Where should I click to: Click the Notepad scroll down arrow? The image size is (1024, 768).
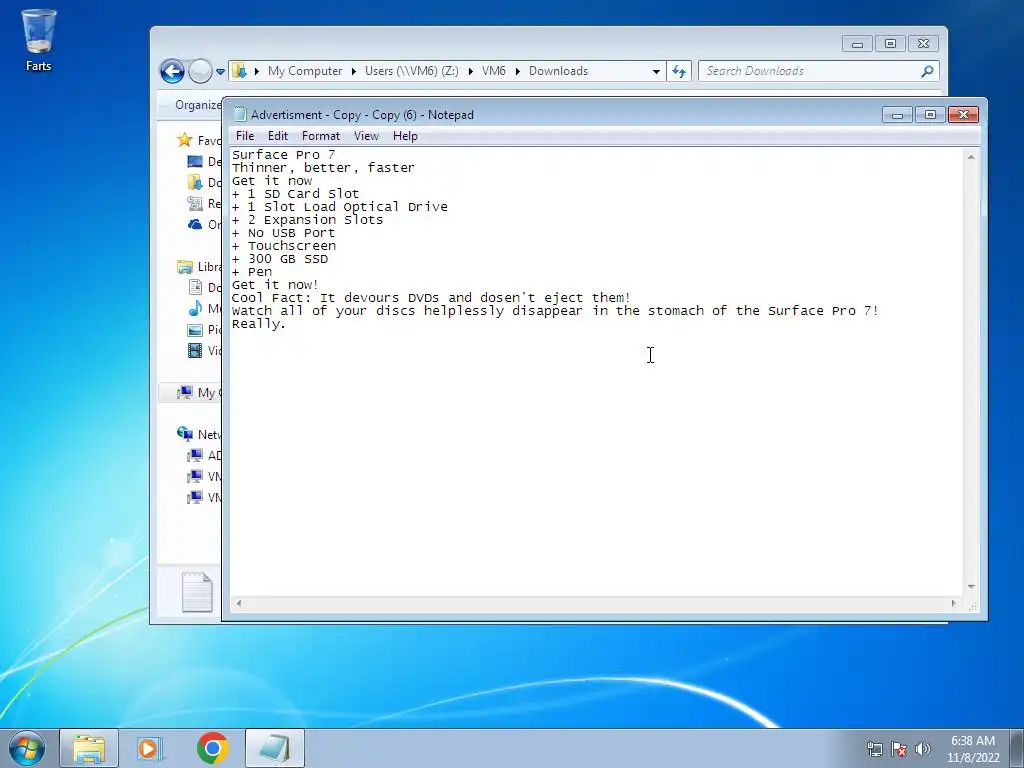pos(971,587)
